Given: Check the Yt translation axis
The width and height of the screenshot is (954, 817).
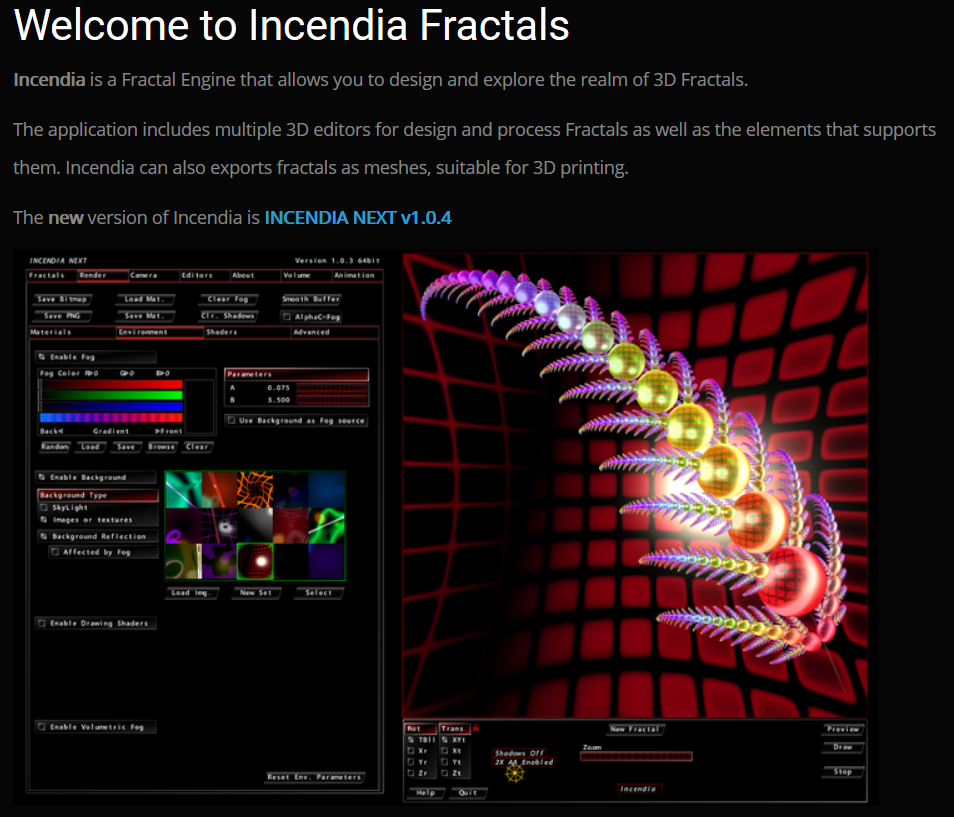Looking at the screenshot, I should tap(445, 762).
